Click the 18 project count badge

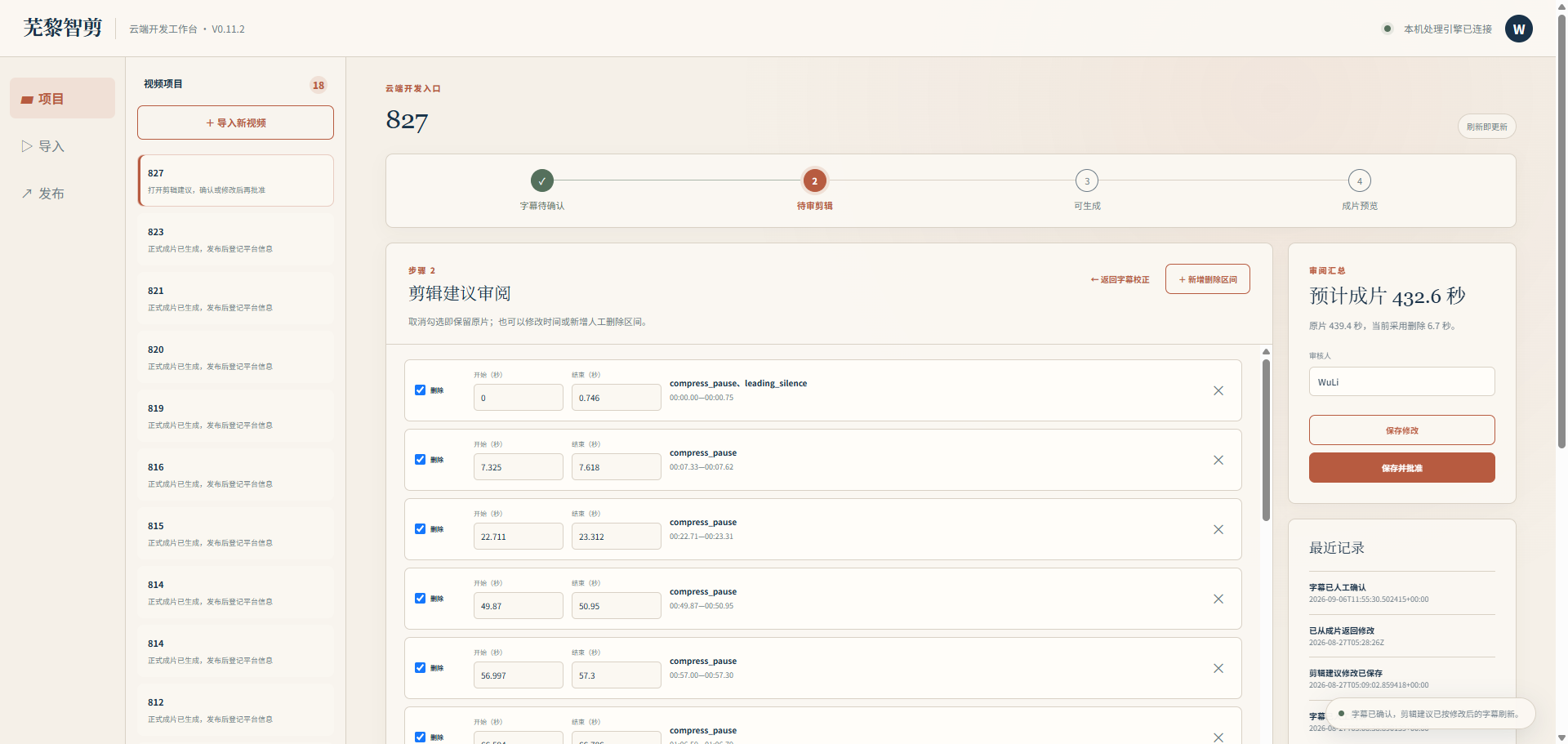click(x=318, y=85)
